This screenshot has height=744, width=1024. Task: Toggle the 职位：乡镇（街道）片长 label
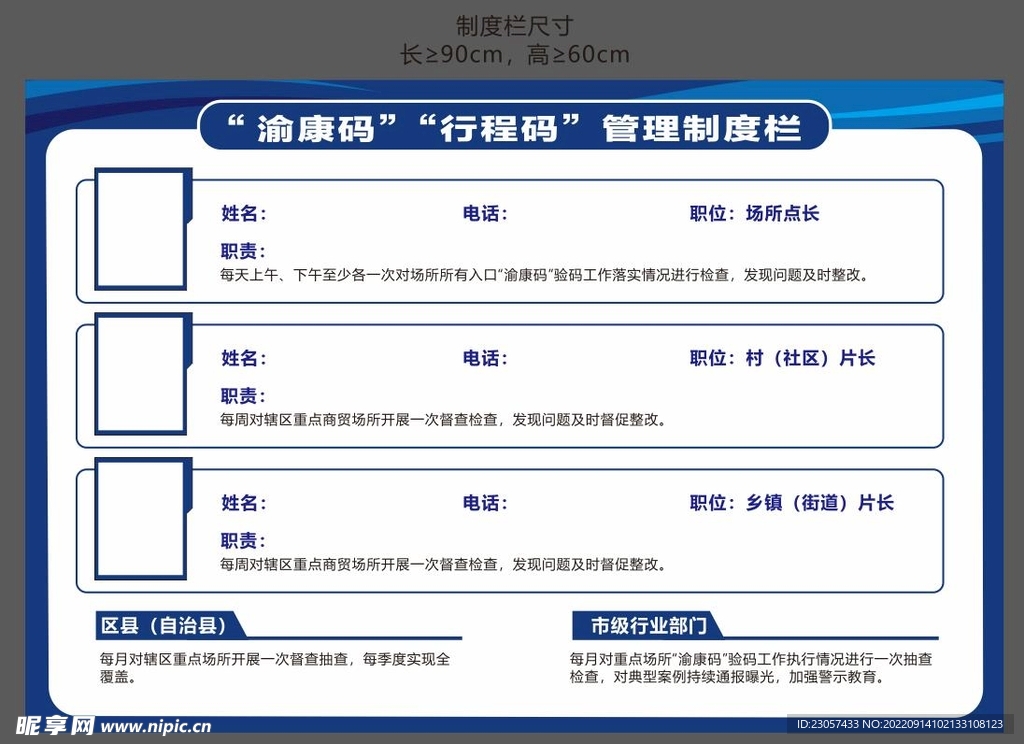(x=790, y=504)
